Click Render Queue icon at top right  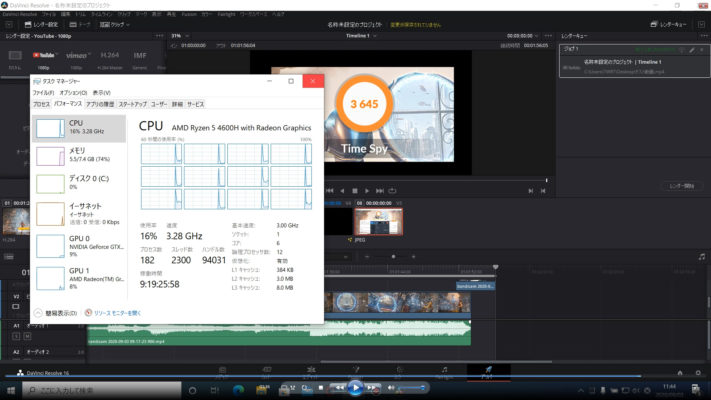(x=653, y=24)
